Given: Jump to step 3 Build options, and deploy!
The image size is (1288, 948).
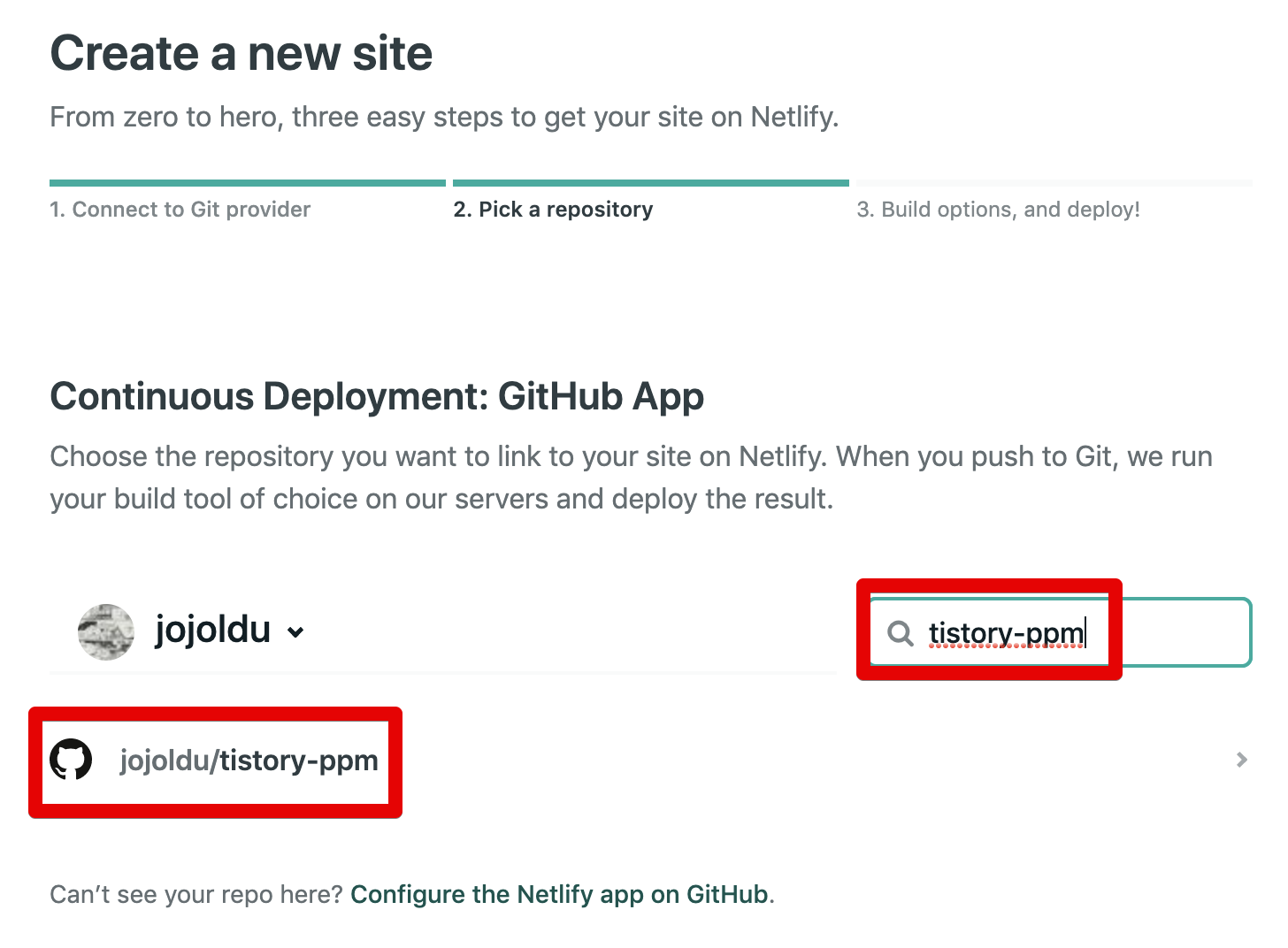Looking at the screenshot, I should coord(998,210).
